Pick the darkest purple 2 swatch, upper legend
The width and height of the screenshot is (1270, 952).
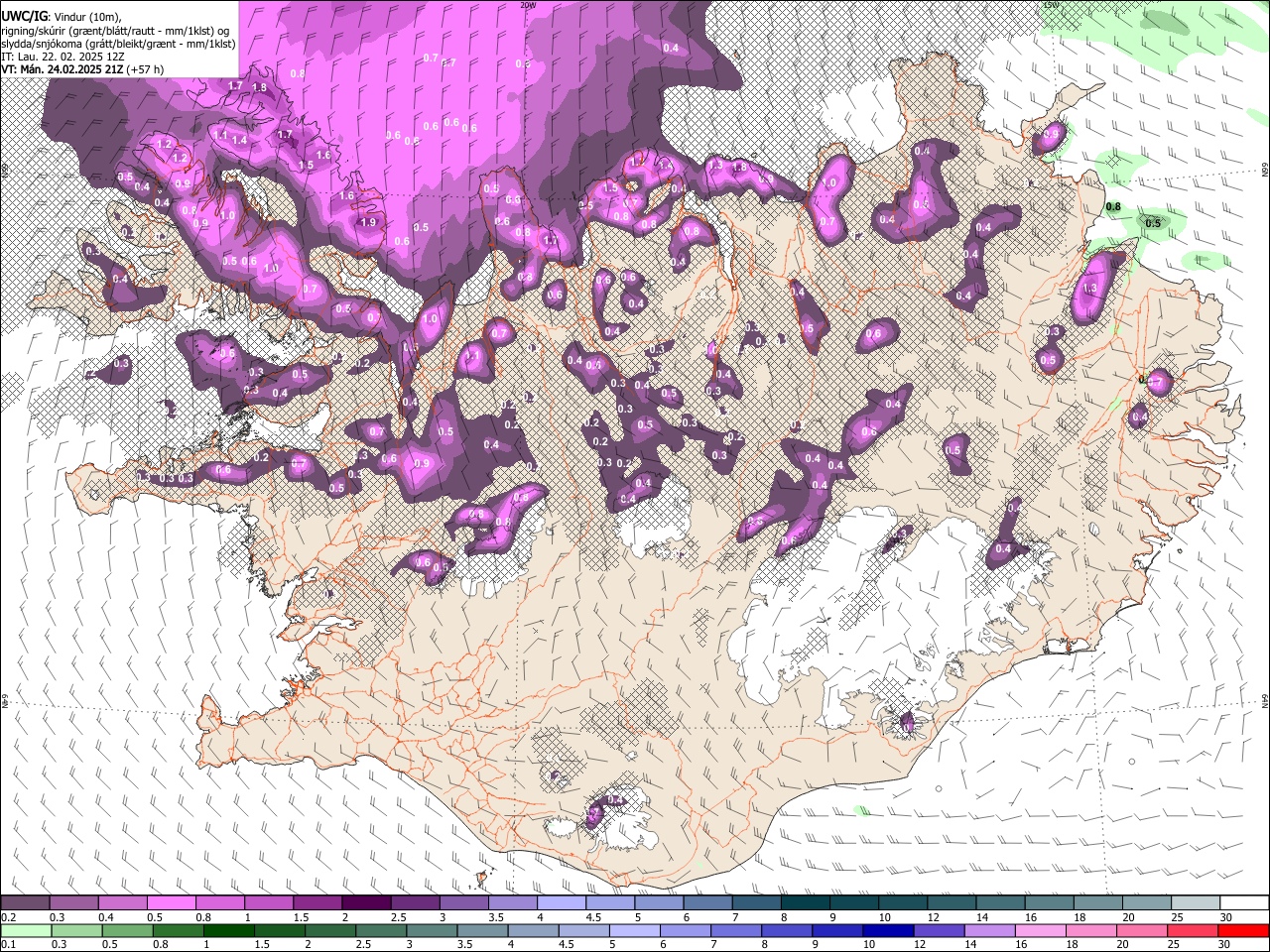[x=365, y=903]
